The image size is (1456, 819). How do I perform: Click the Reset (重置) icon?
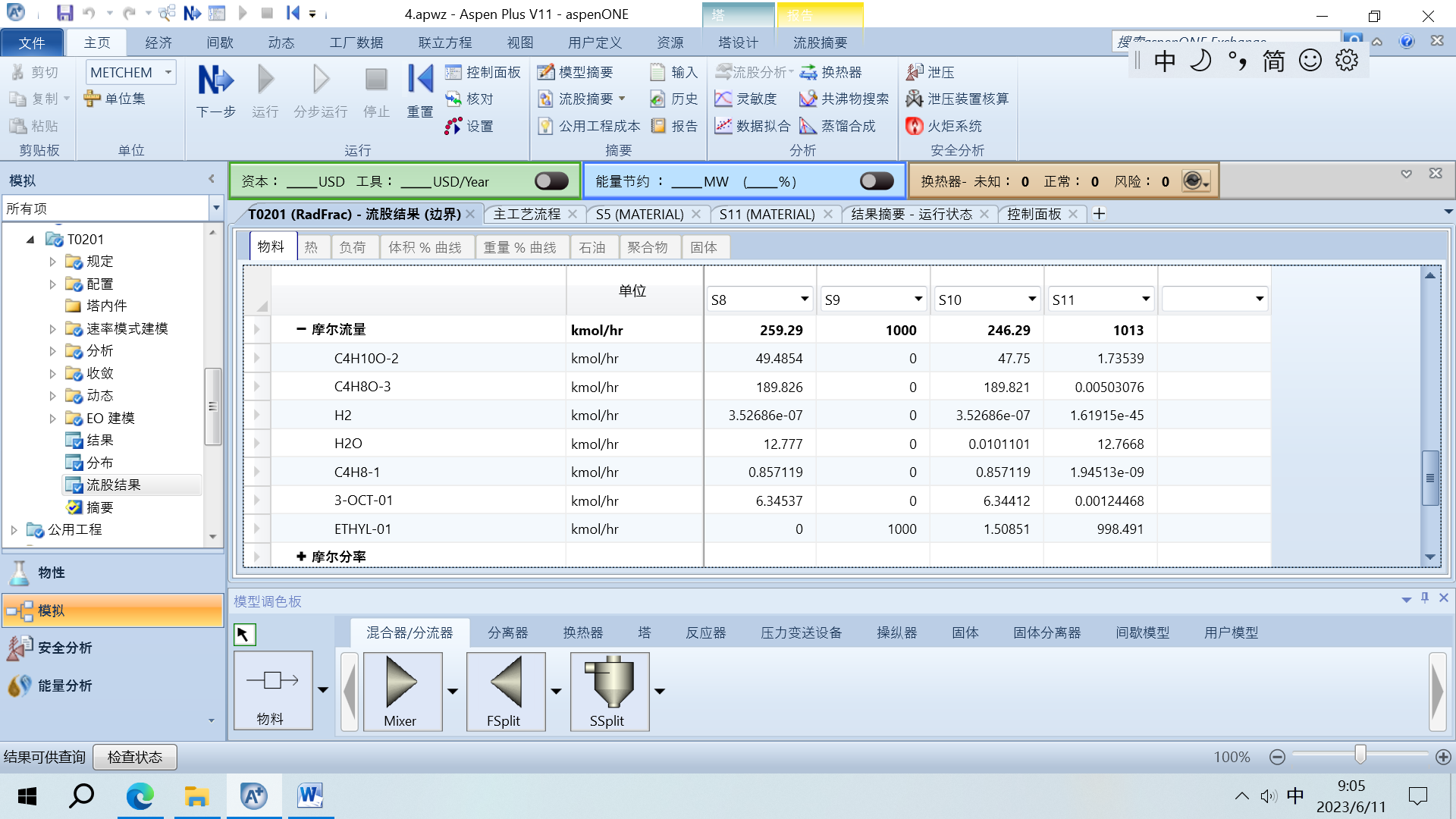coord(420,80)
